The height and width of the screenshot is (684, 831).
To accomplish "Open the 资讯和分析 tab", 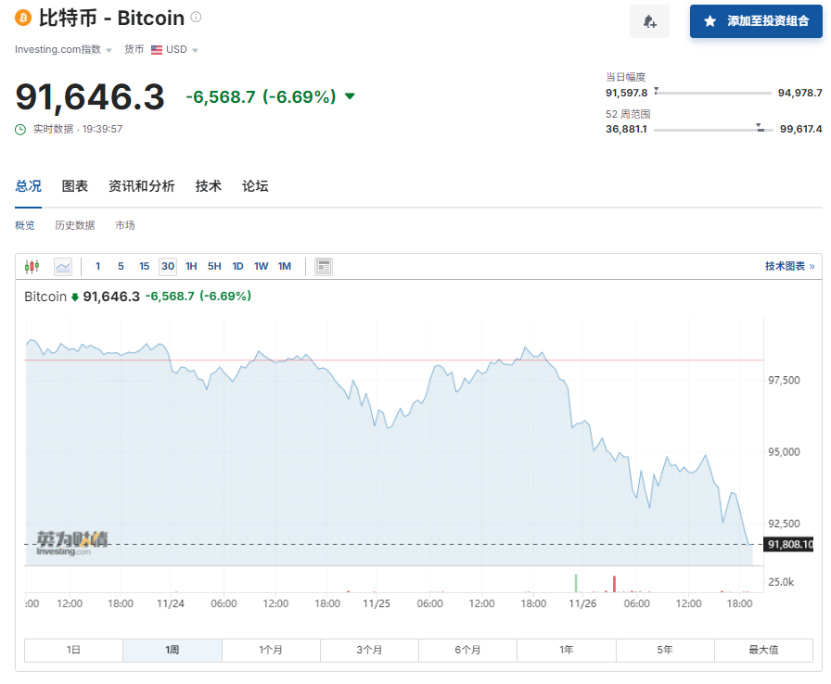I will pyautogui.click(x=141, y=186).
